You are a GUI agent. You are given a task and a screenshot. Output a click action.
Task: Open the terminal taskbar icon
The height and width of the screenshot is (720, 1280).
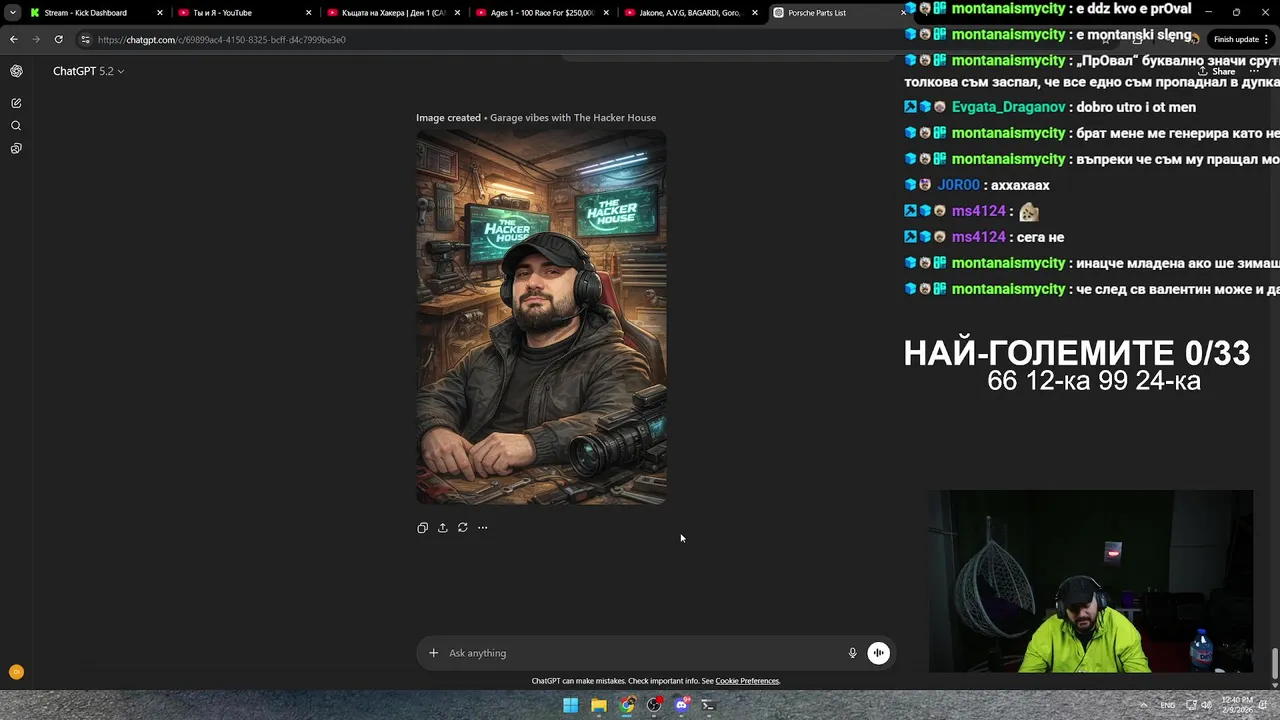(x=709, y=705)
